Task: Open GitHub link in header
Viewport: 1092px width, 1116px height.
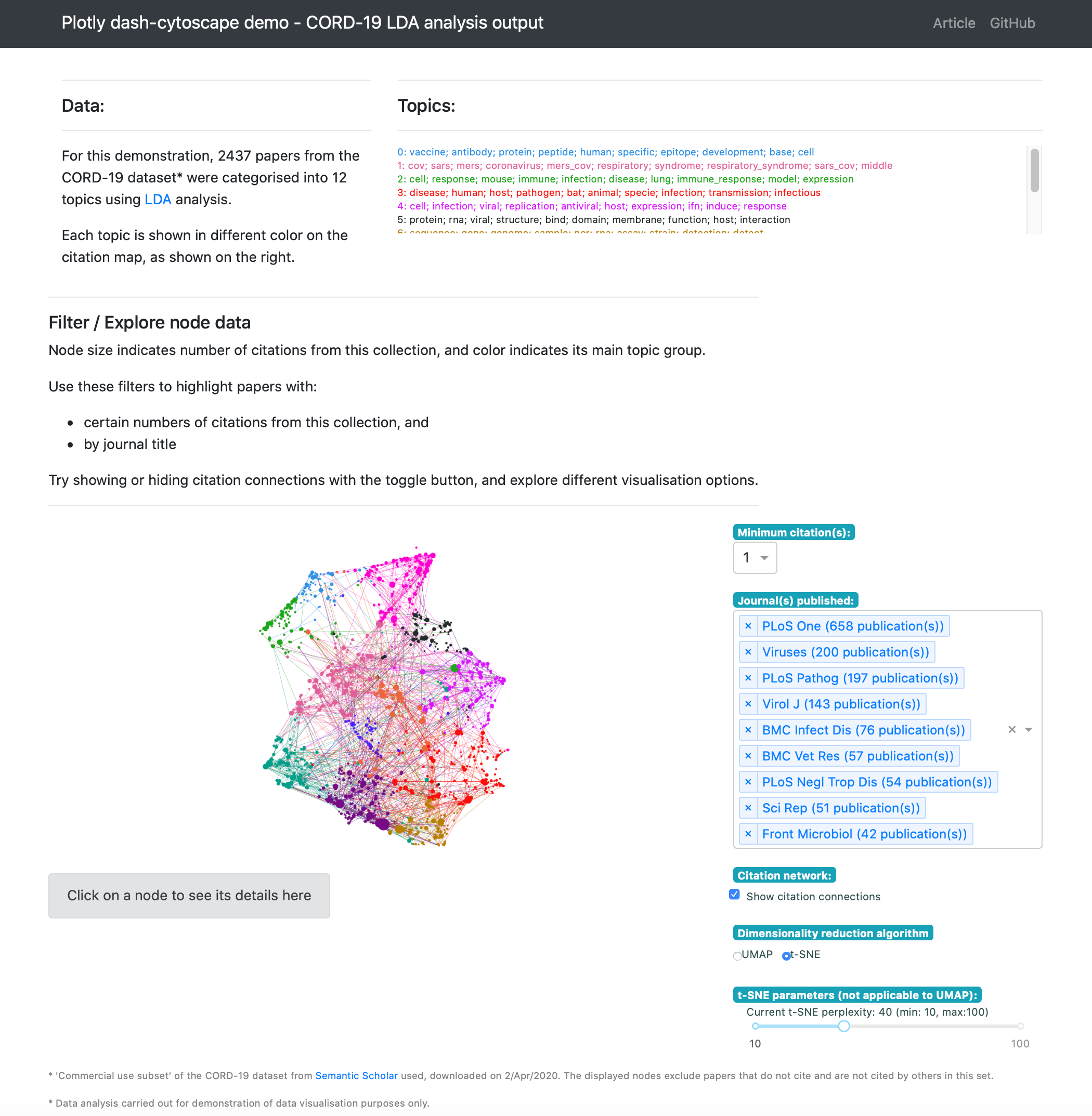Action: (1012, 23)
